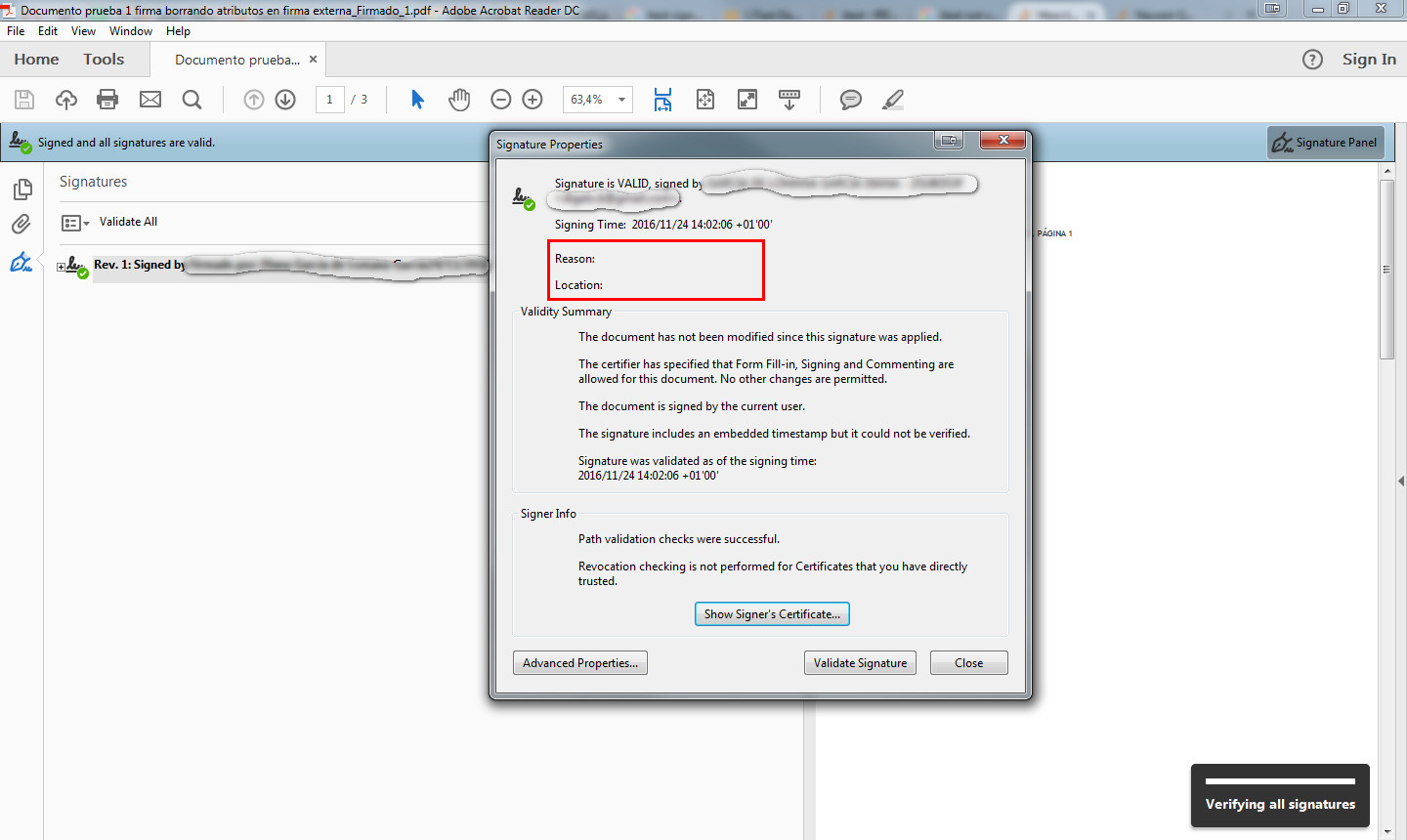Switch to the Tools tab
1407x840 pixels.
tap(103, 59)
